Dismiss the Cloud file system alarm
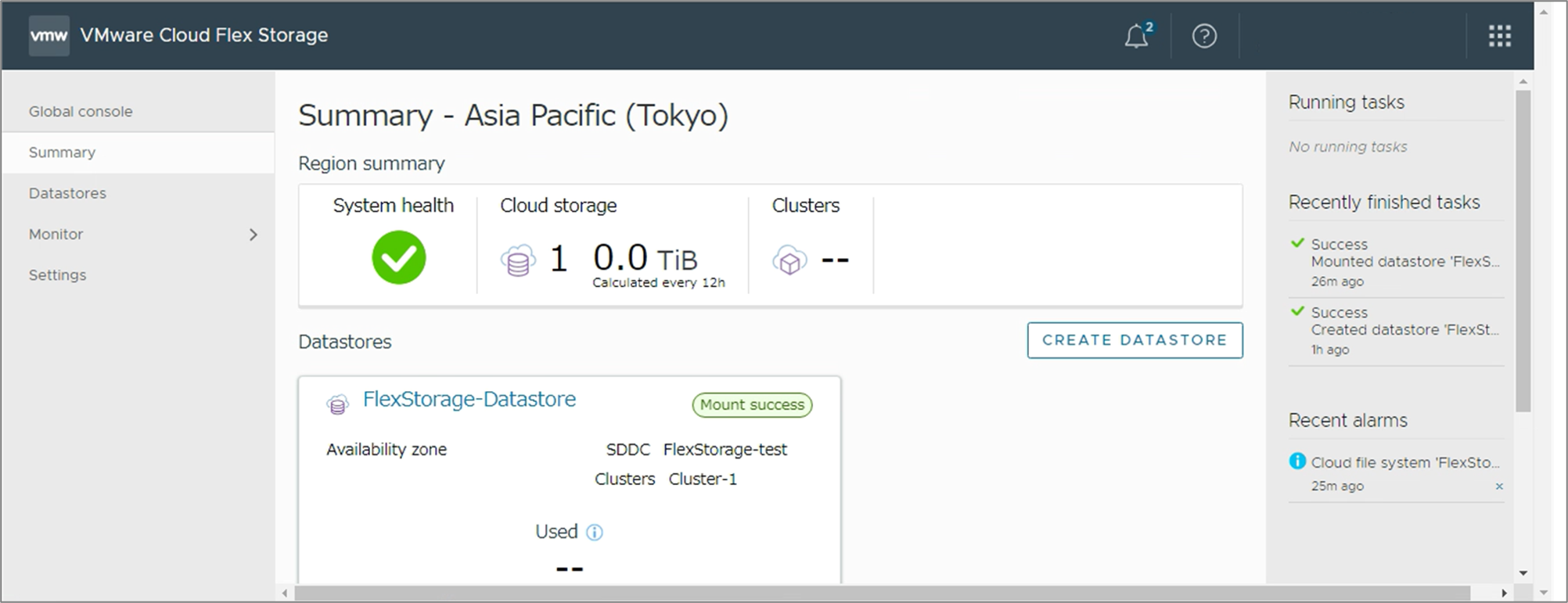Viewport: 1568px width, 603px height. [1499, 486]
